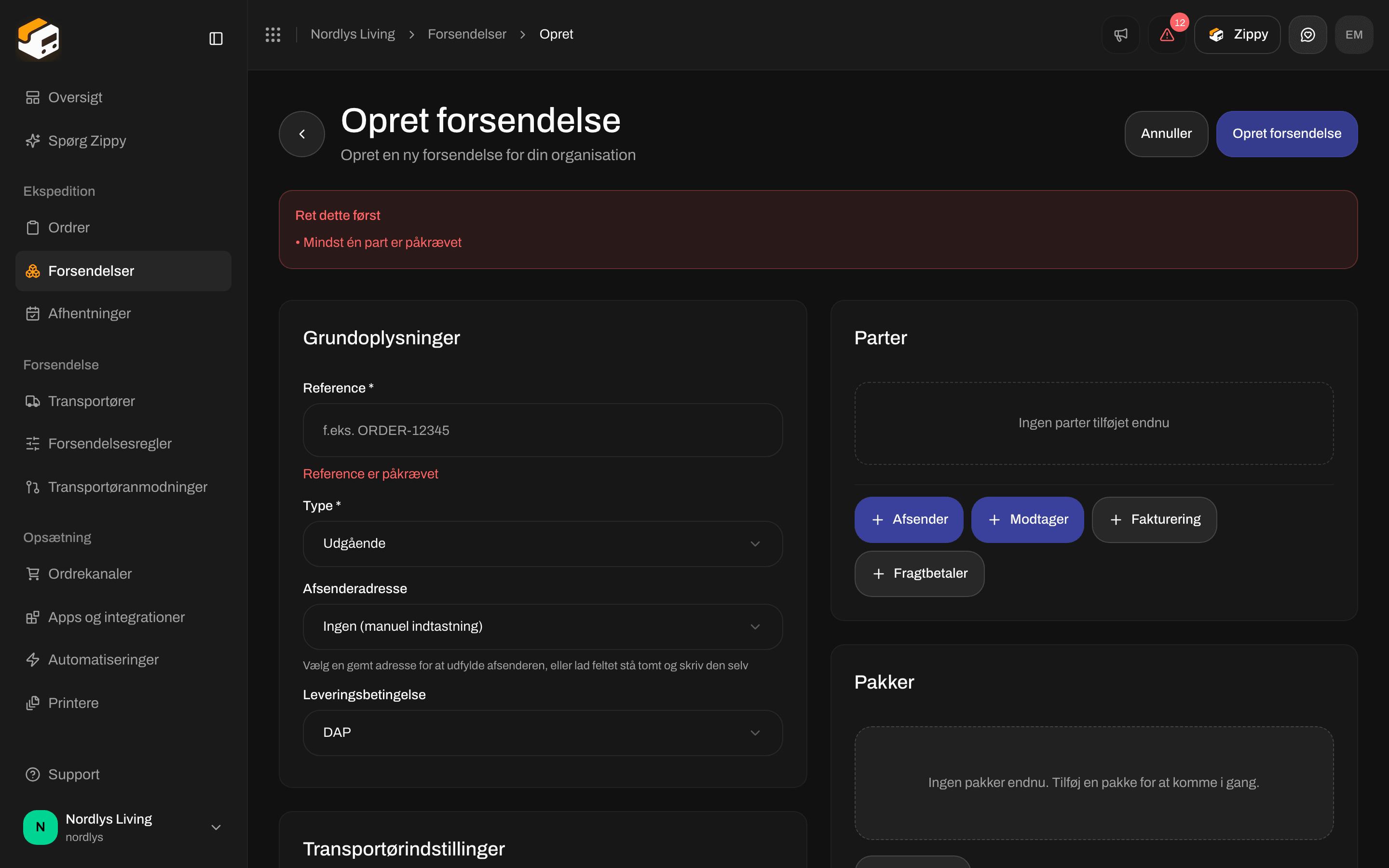Click the Reference input field

543,431
